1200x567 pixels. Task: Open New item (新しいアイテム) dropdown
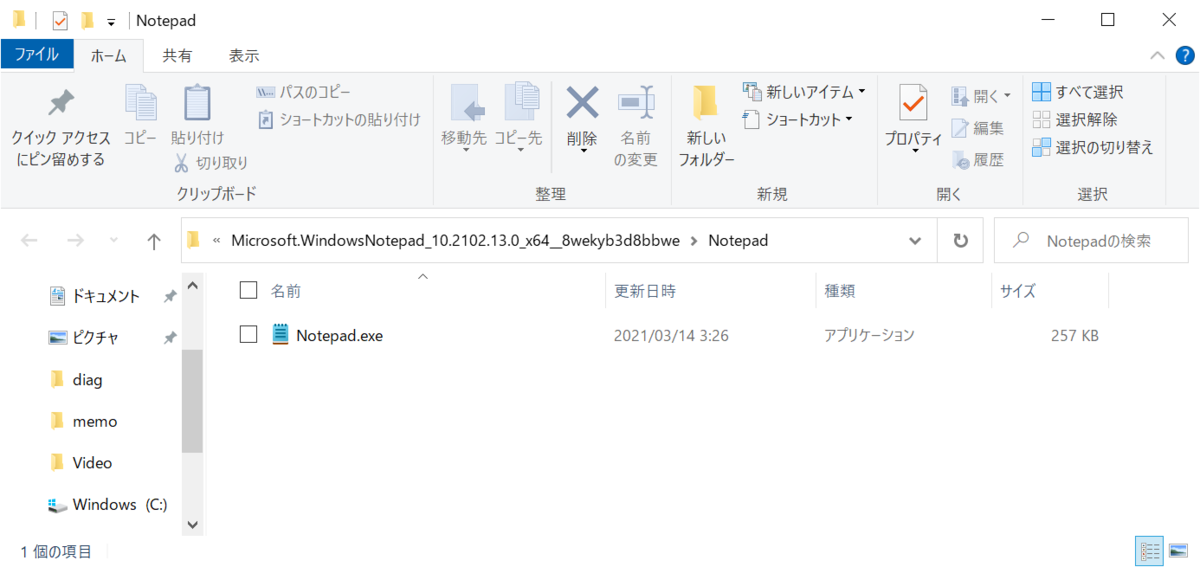coord(804,92)
